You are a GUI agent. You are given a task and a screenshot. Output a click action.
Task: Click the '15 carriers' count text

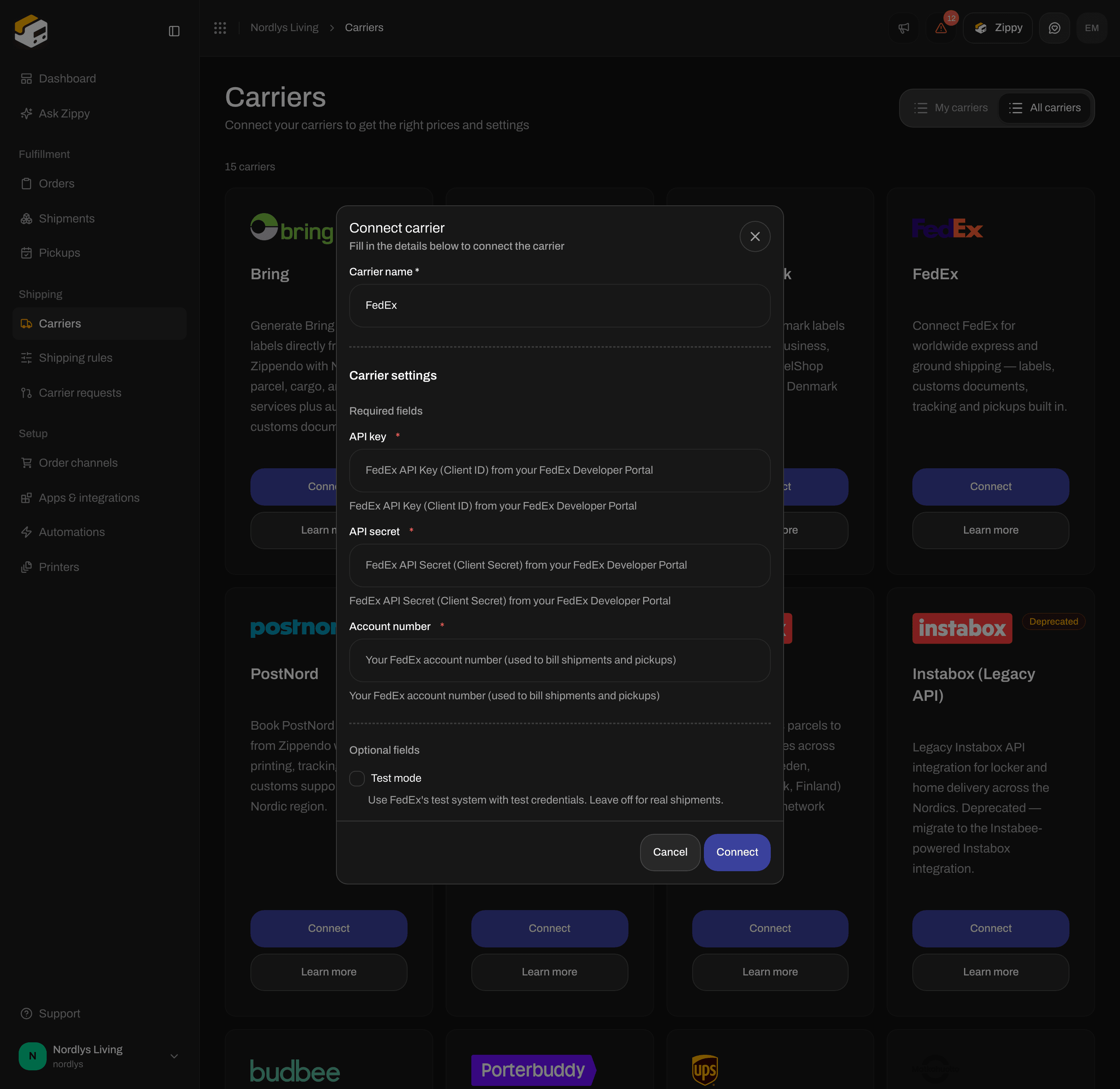(250, 167)
